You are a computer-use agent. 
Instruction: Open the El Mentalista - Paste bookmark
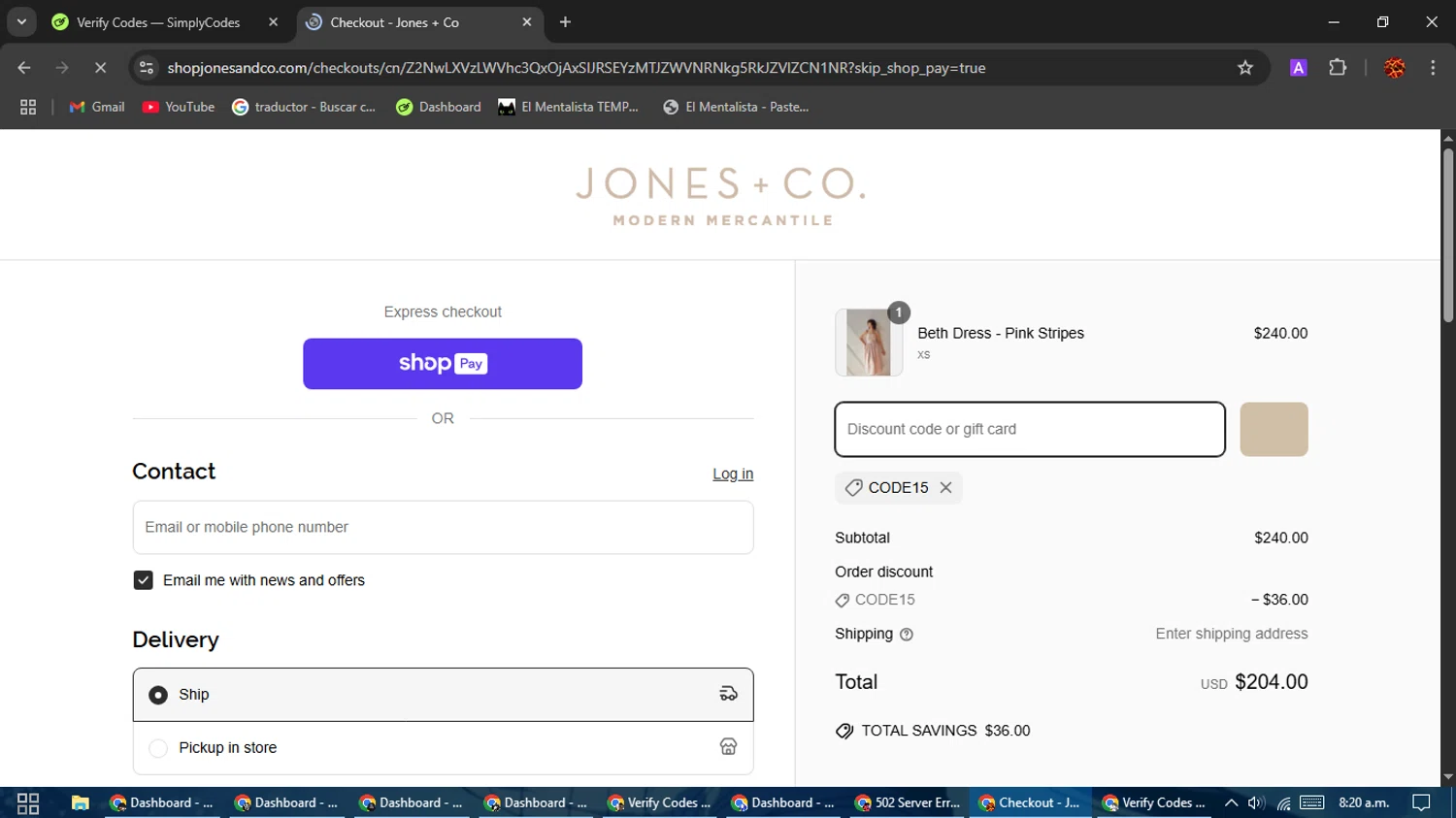pyautogui.click(x=736, y=107)
